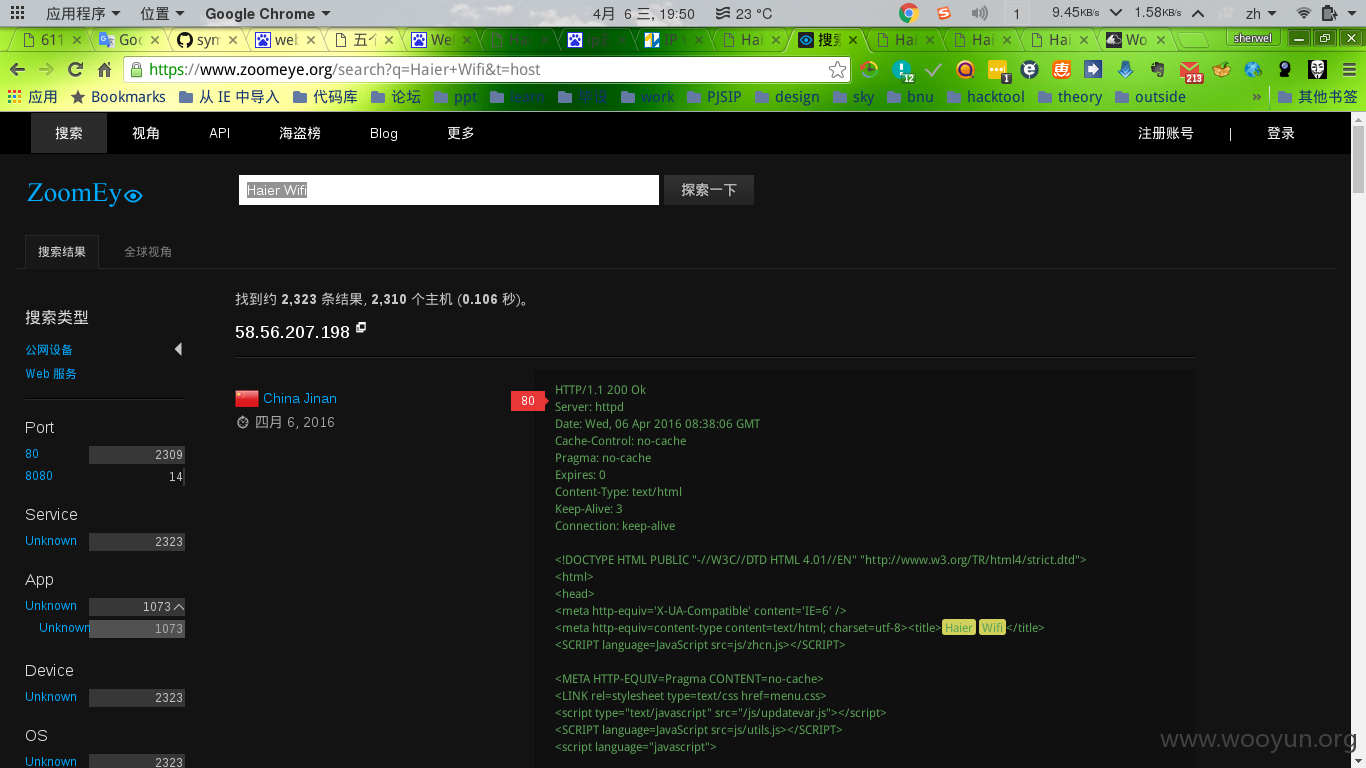Open the orange 惠 shopping extension

pyautogui.click(x=1061, y=70)
